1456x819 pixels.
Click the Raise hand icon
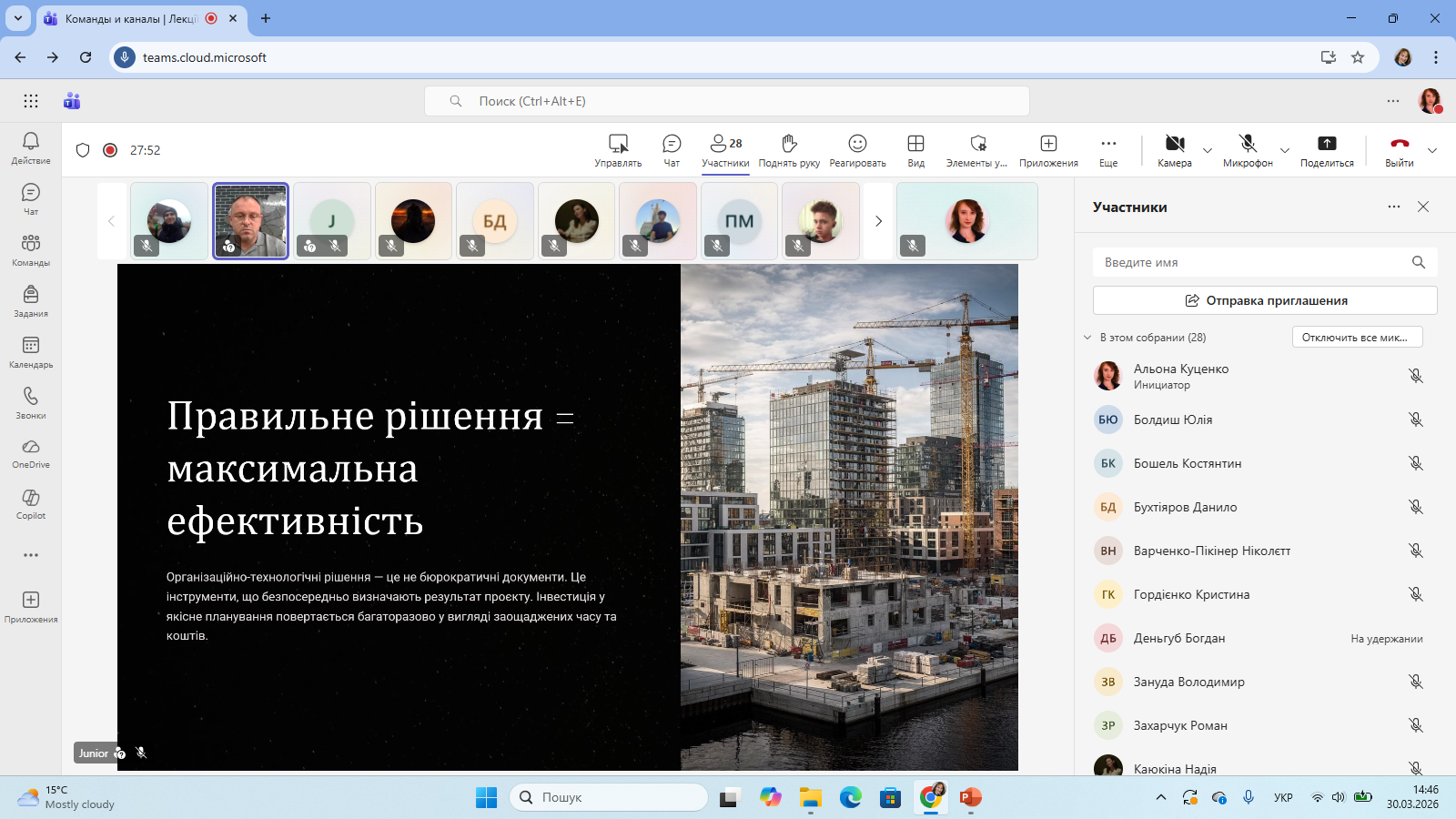click(x=789, y=150)
